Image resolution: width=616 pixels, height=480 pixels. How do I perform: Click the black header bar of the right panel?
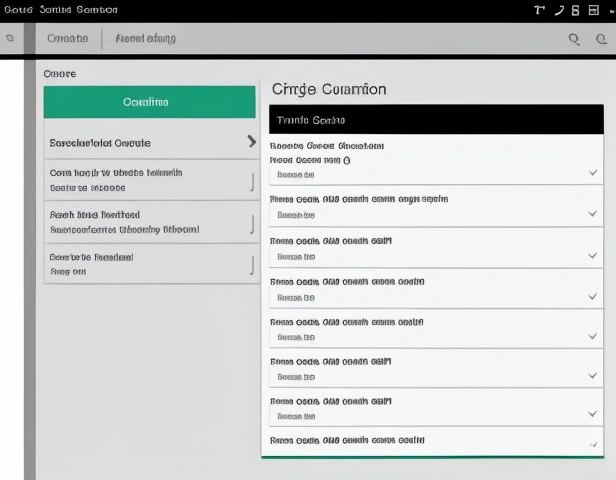pos(436,120)
